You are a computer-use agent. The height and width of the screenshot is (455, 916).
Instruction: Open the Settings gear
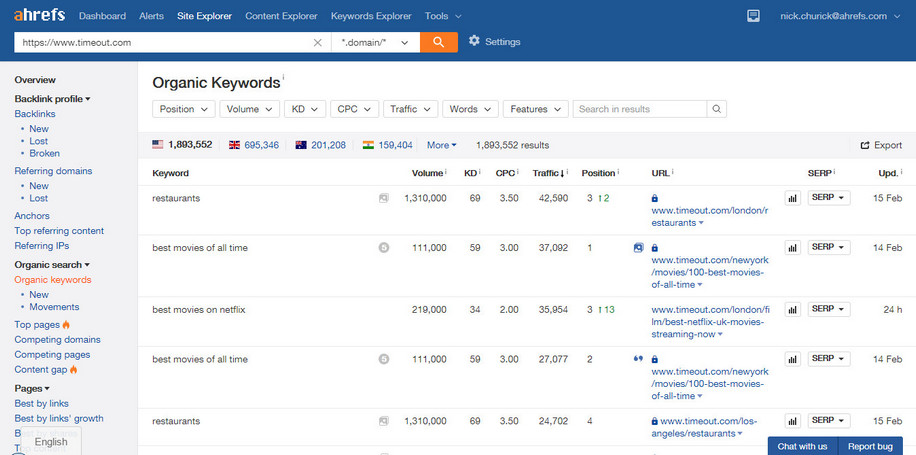pyautogui.click(x=474, y=41)
